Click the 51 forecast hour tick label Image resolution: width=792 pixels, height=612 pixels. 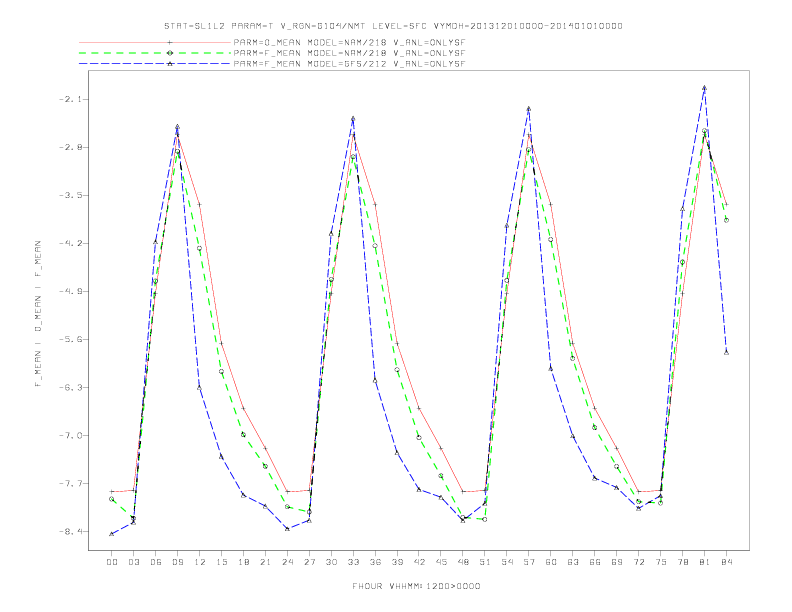tap(485, 562)
